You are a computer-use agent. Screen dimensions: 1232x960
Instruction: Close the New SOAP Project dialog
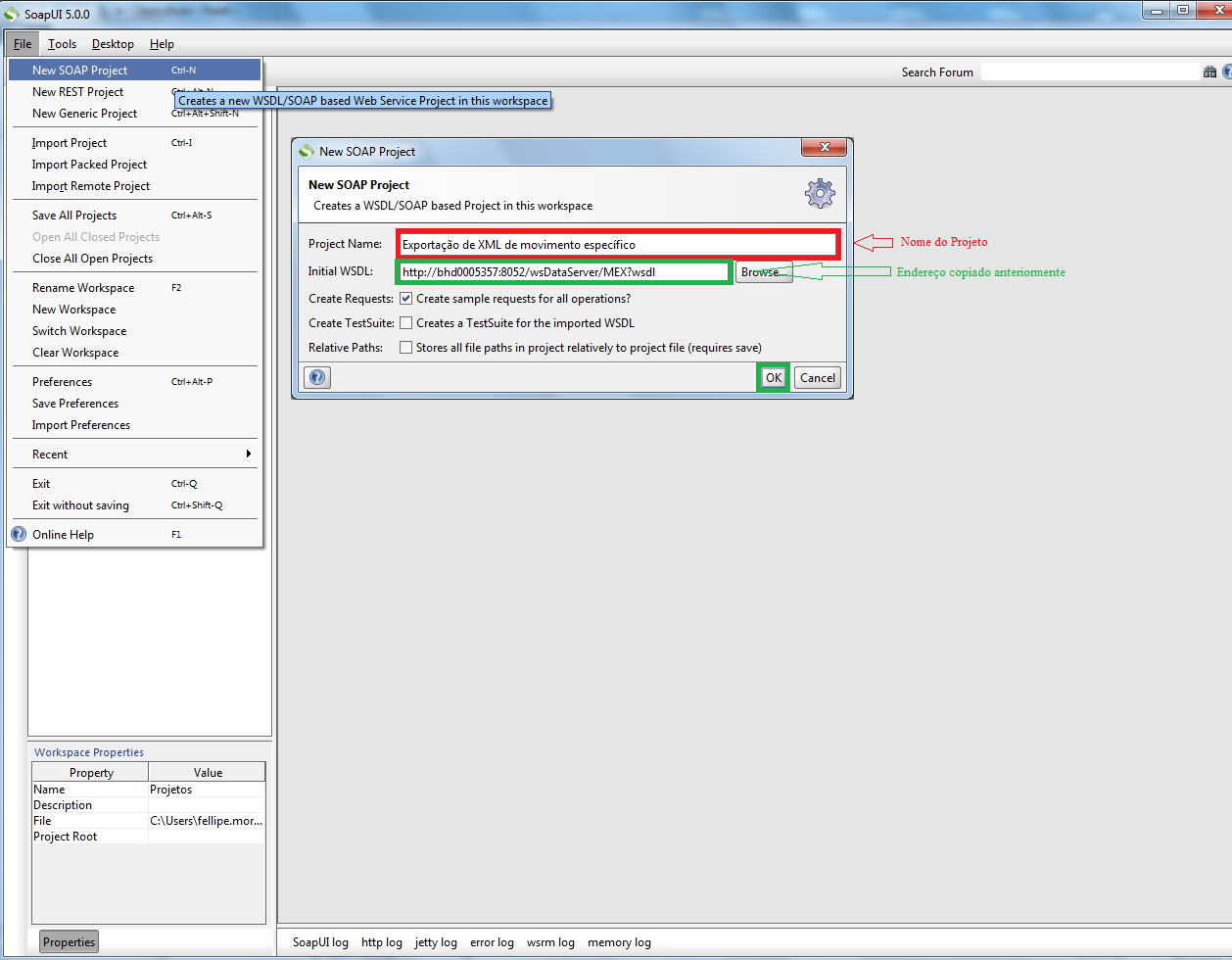[x=824, y=147]
